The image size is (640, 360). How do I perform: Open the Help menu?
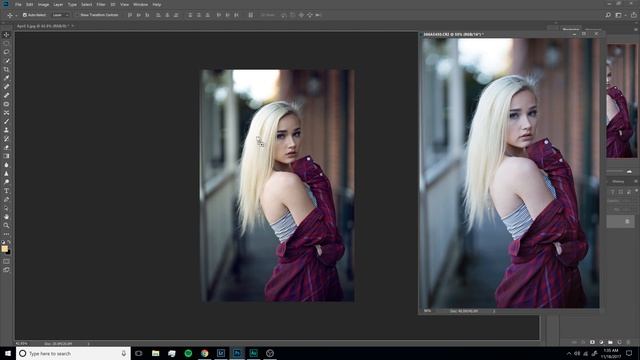point(157,4)
